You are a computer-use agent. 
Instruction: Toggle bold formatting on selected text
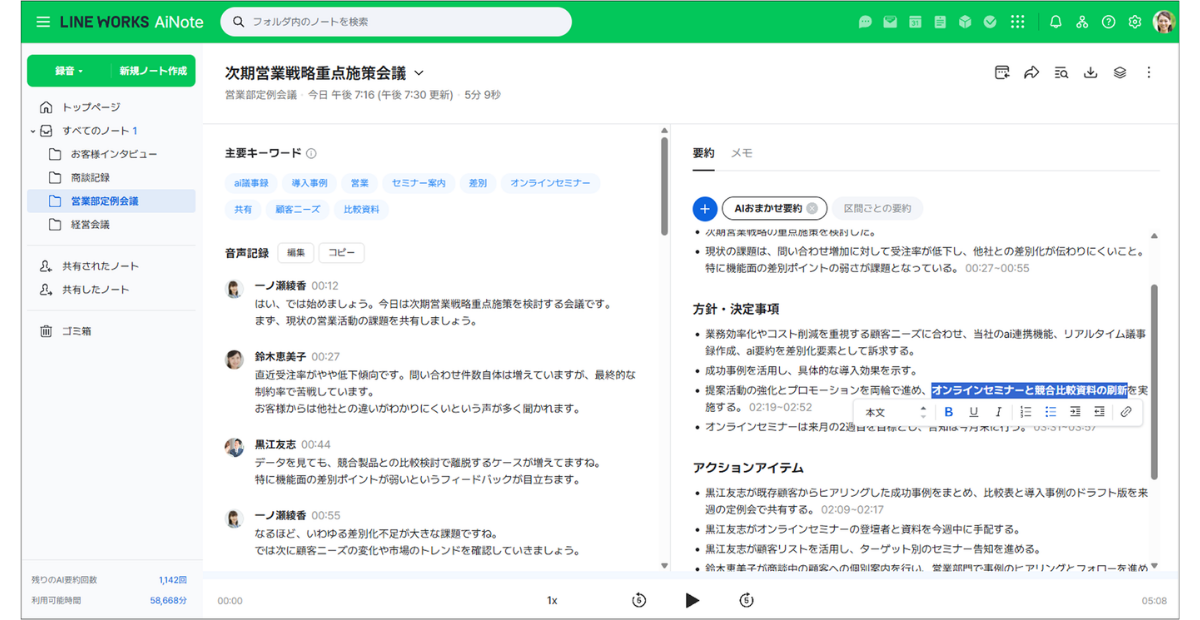[x=949, y=412]
